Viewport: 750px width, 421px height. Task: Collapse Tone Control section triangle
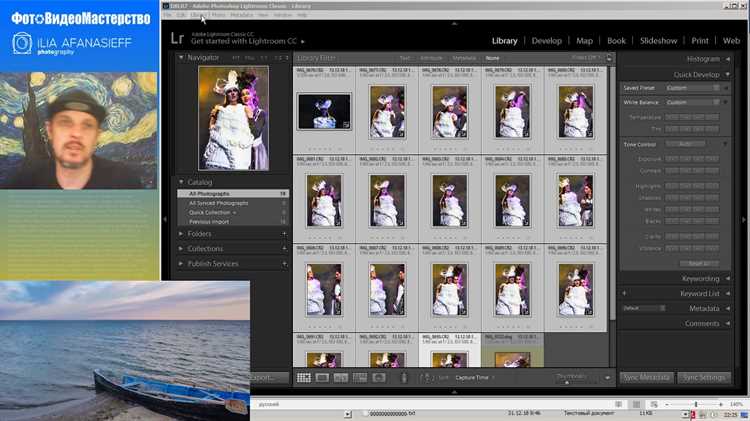click(x=726, y=144)
